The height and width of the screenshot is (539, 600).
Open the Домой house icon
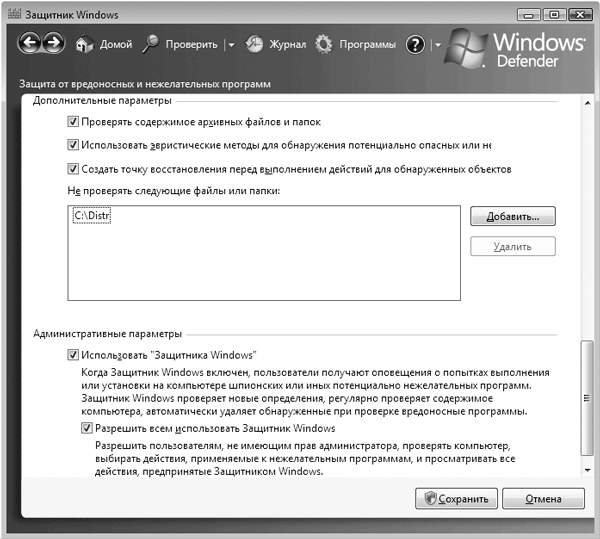pyautogui.click(x=84, y=44)
